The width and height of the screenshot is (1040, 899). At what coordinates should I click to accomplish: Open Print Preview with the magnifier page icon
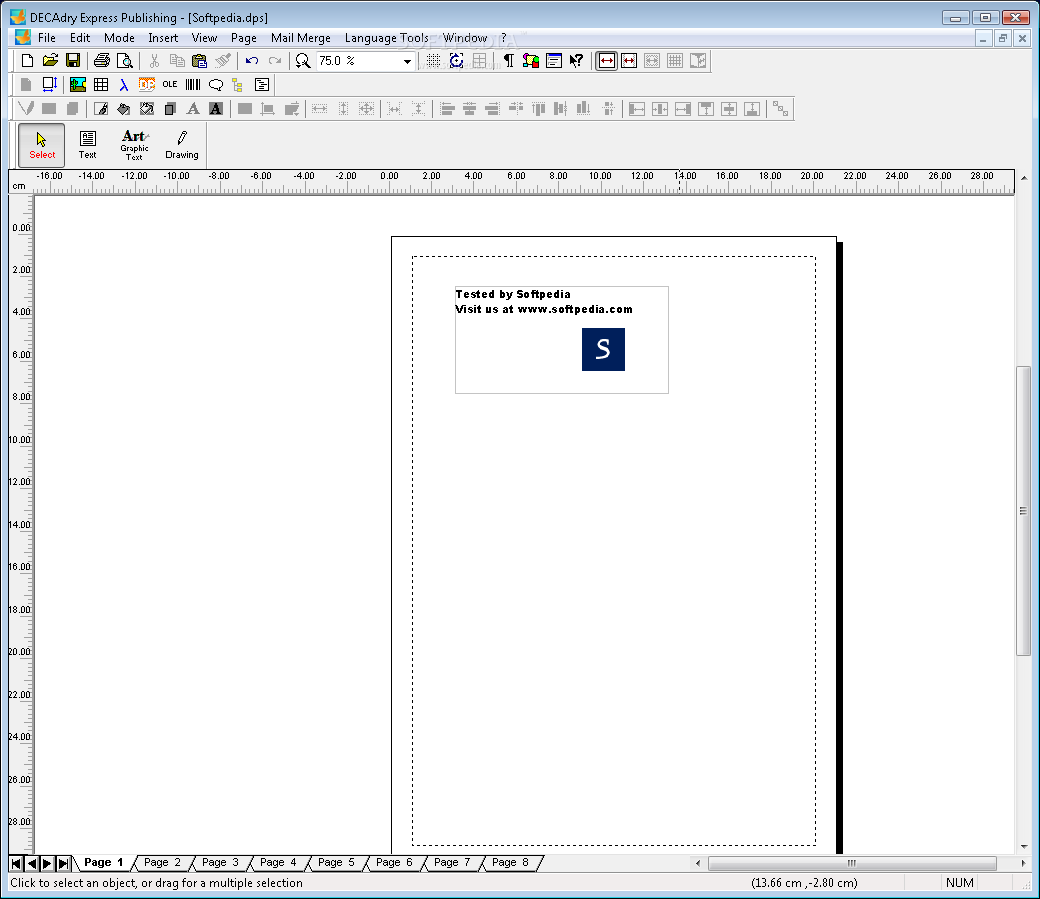[125, 61]
